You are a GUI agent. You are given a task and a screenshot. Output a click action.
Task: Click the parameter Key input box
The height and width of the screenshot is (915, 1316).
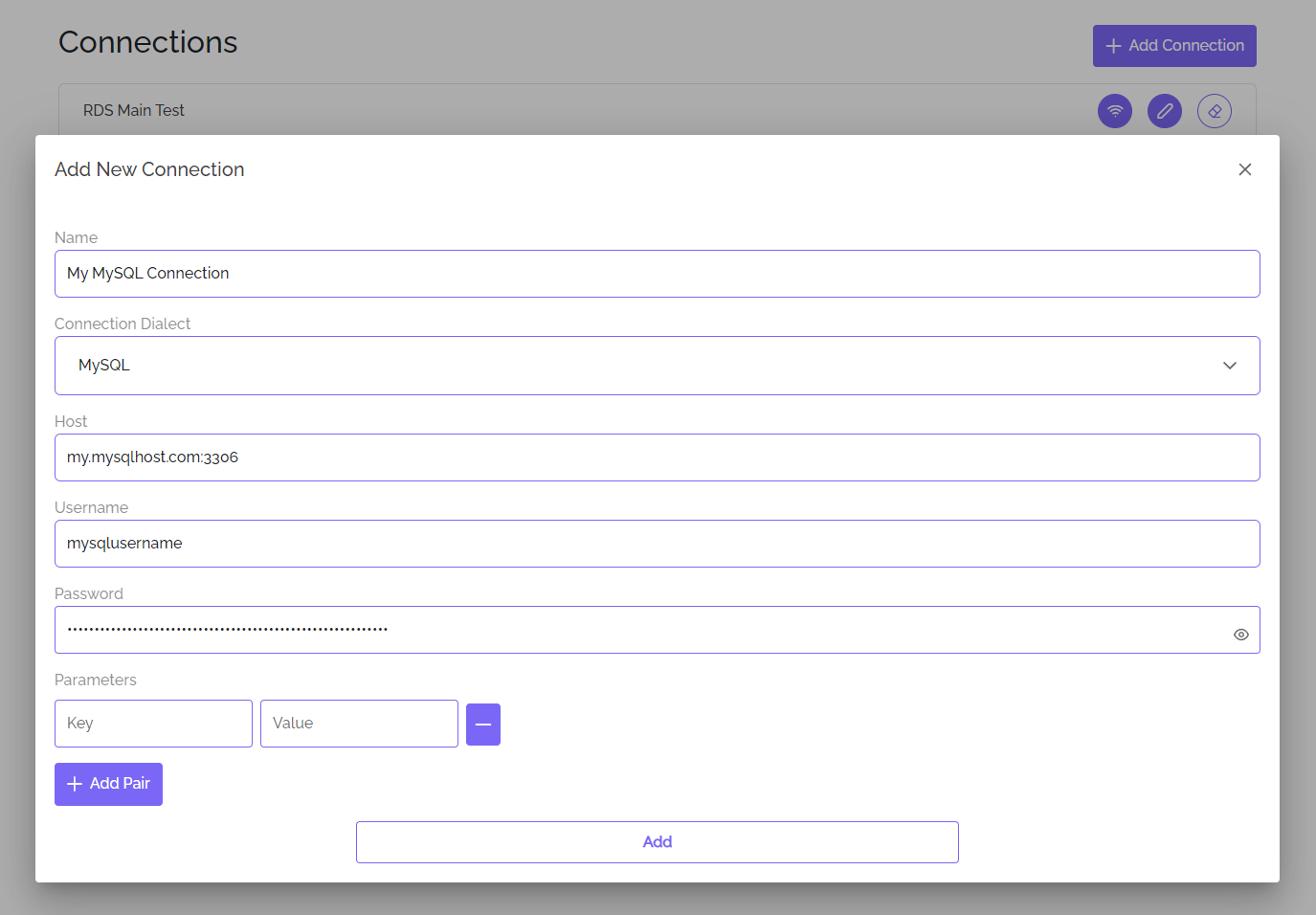(153, 724)
